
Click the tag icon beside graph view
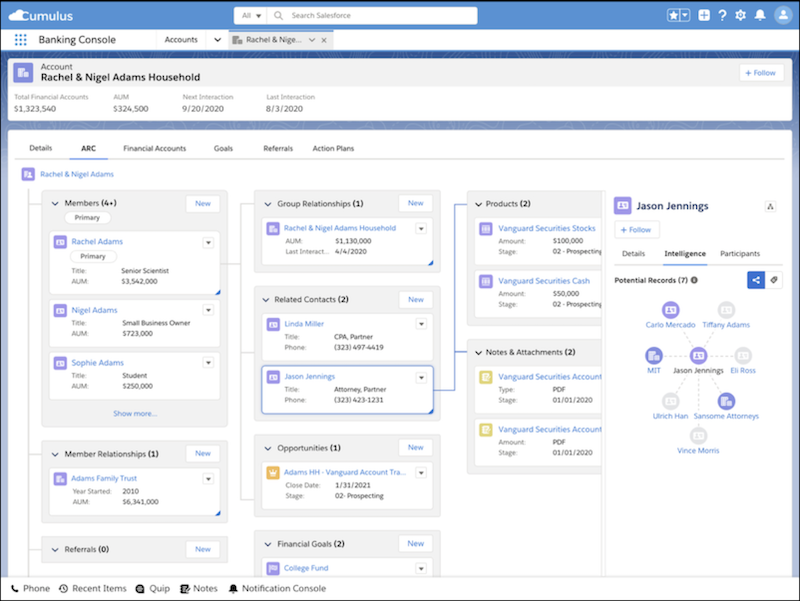tap(773, 280)
